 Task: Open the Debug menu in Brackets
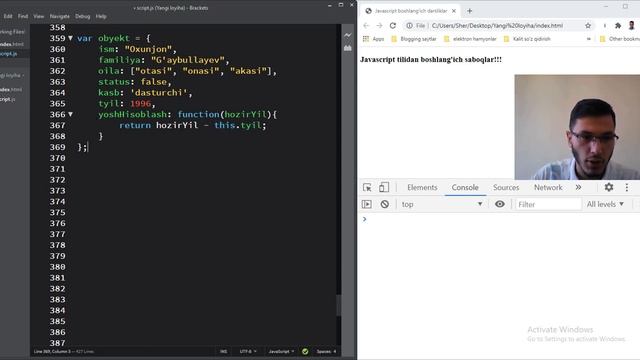point(82,16)
